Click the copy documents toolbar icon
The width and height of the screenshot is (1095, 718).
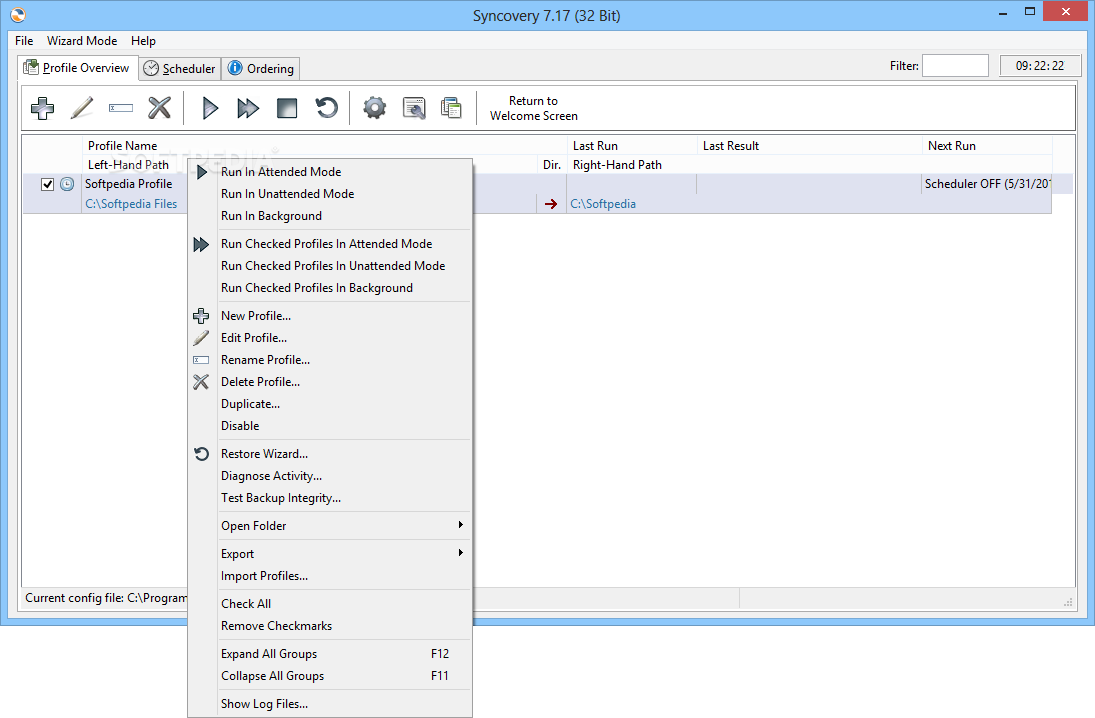coord(451,108)
